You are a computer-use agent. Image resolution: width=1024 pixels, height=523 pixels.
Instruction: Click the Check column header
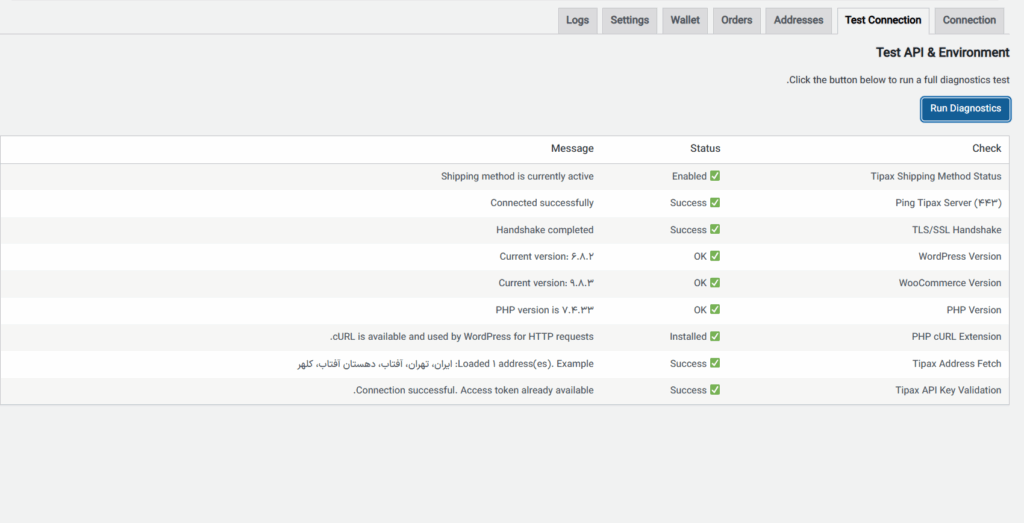click(986, 148)
